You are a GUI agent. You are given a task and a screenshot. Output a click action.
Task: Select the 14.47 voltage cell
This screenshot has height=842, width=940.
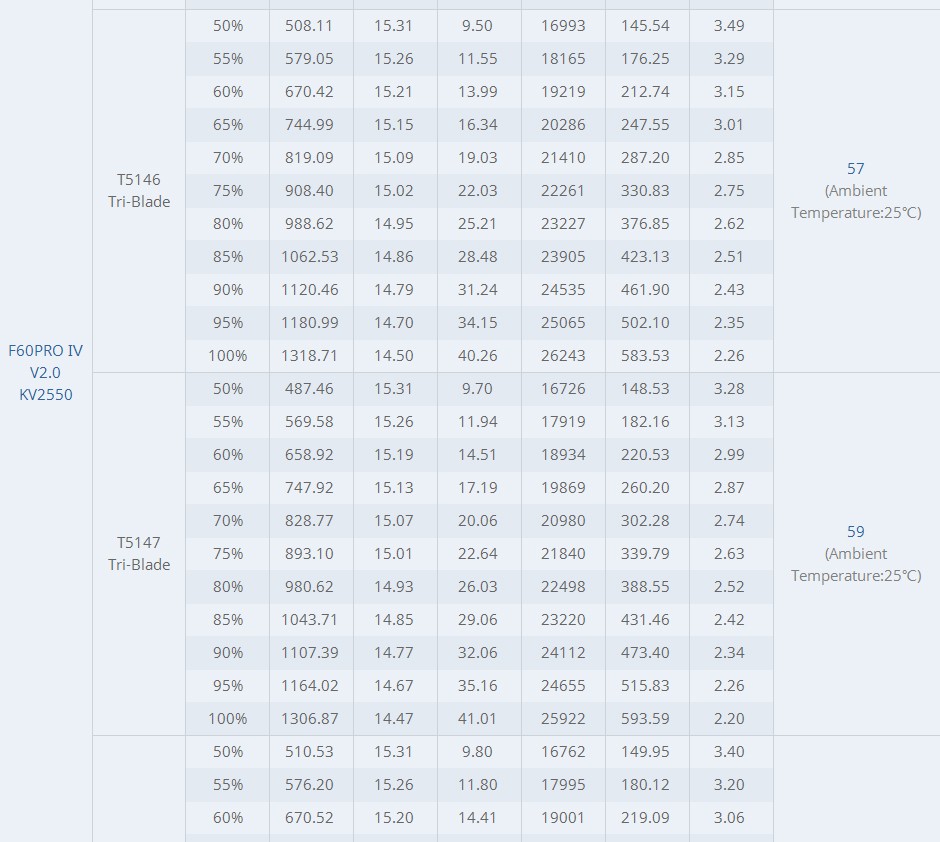point(394,719)
